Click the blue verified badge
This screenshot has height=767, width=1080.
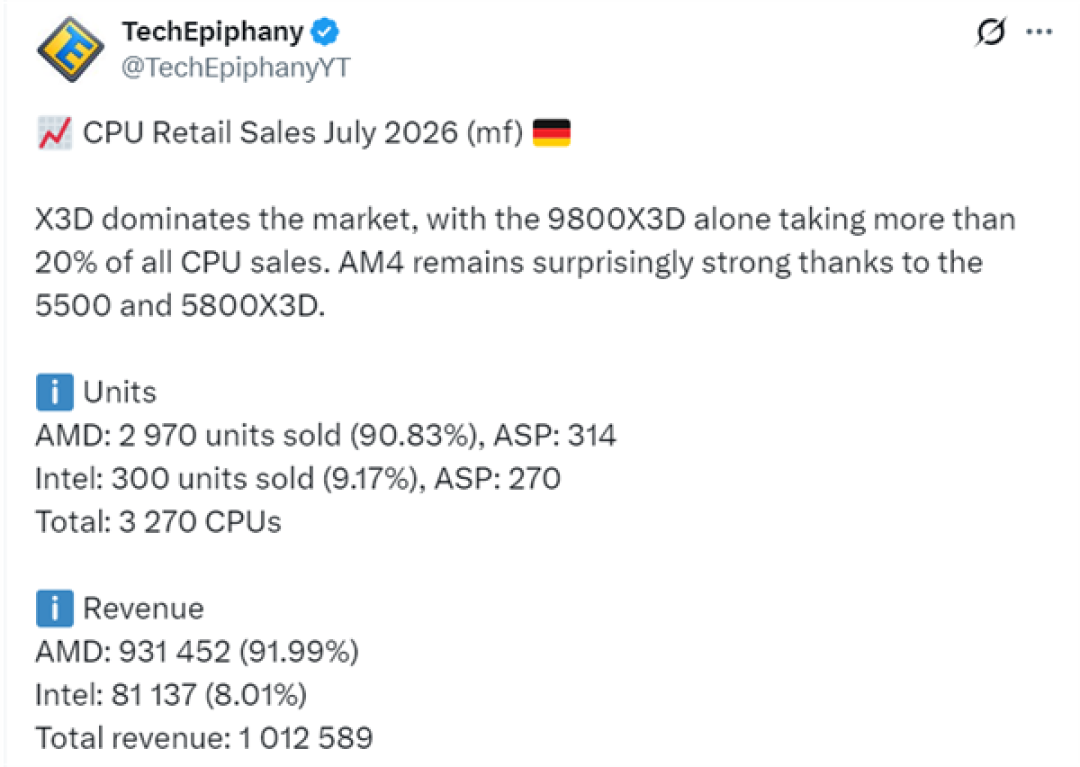coord(324,32)
